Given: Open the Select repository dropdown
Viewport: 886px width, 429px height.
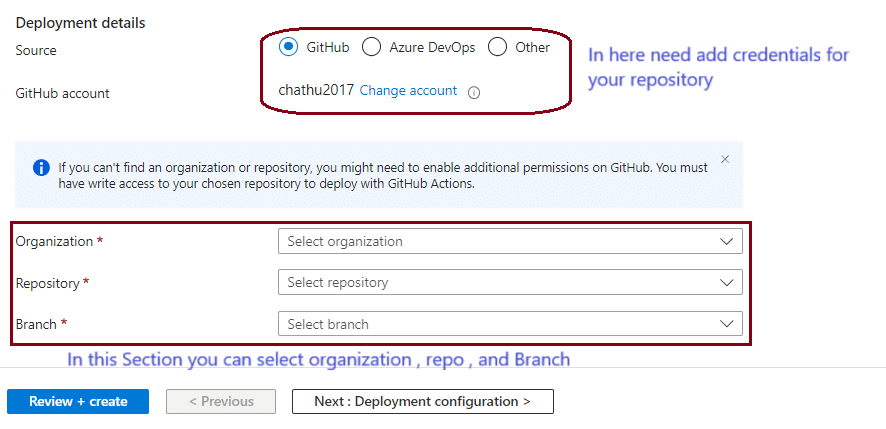Looking at the screenshot, I should coord(510,283).
